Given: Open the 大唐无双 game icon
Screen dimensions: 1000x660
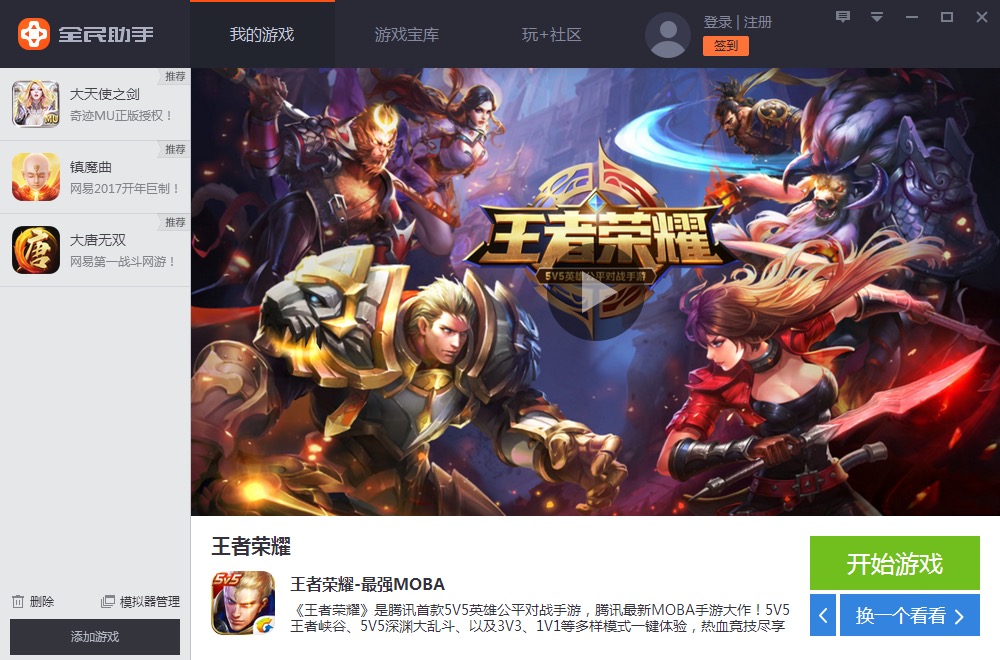Looking at the screenshot, I should pyautogui.click(x=36, y=250).
